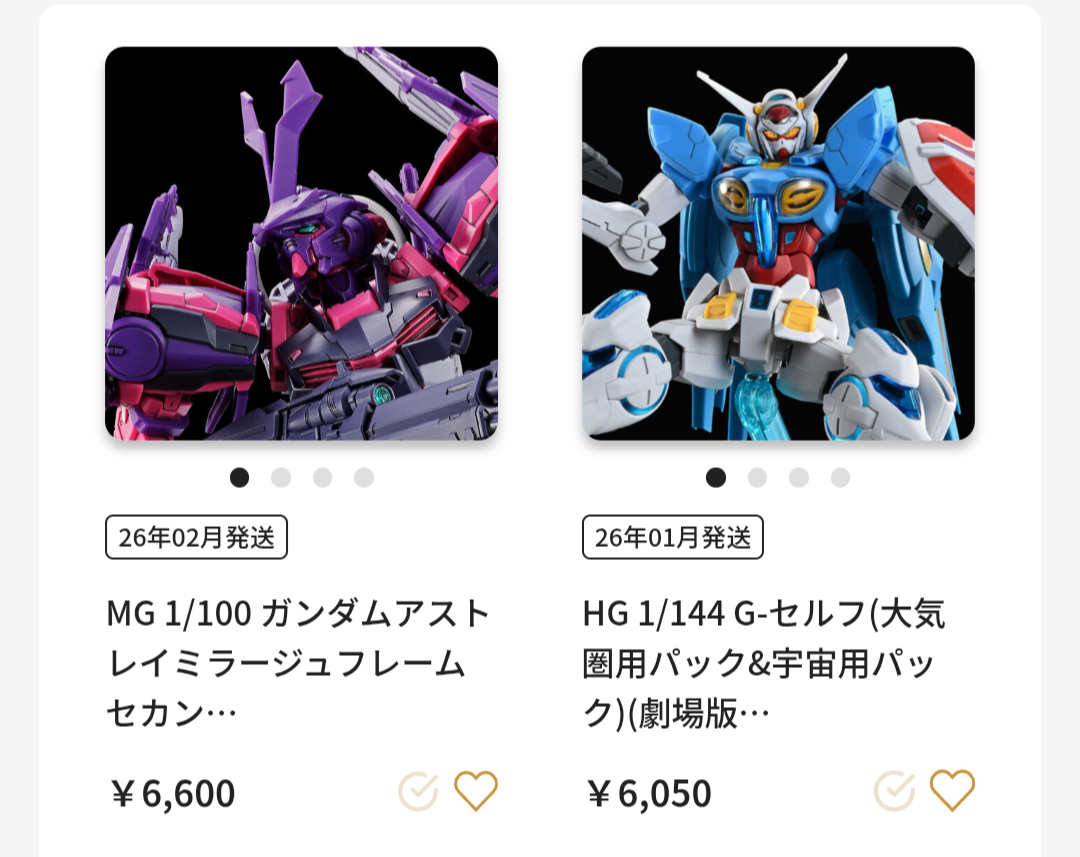Viewport: 1080px width, 857px height.
Task: Open the blue G-Self product image
Action: [778, 243]
